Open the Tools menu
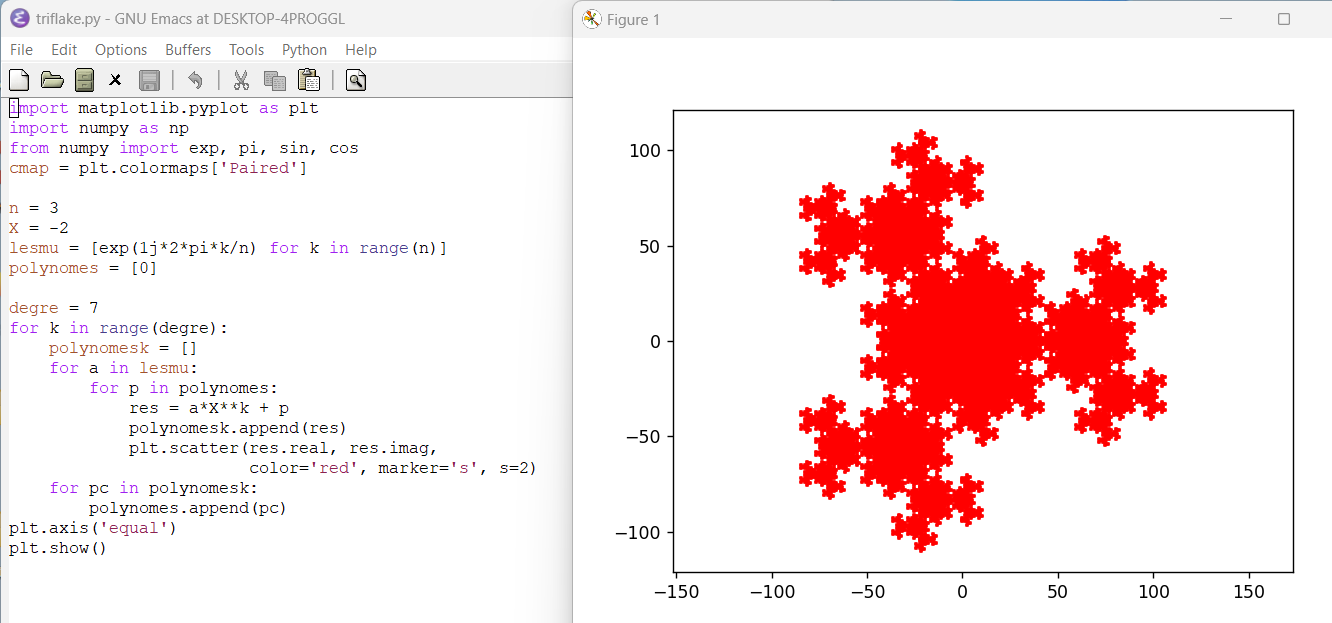1332x623 pixels. (246, 50)
